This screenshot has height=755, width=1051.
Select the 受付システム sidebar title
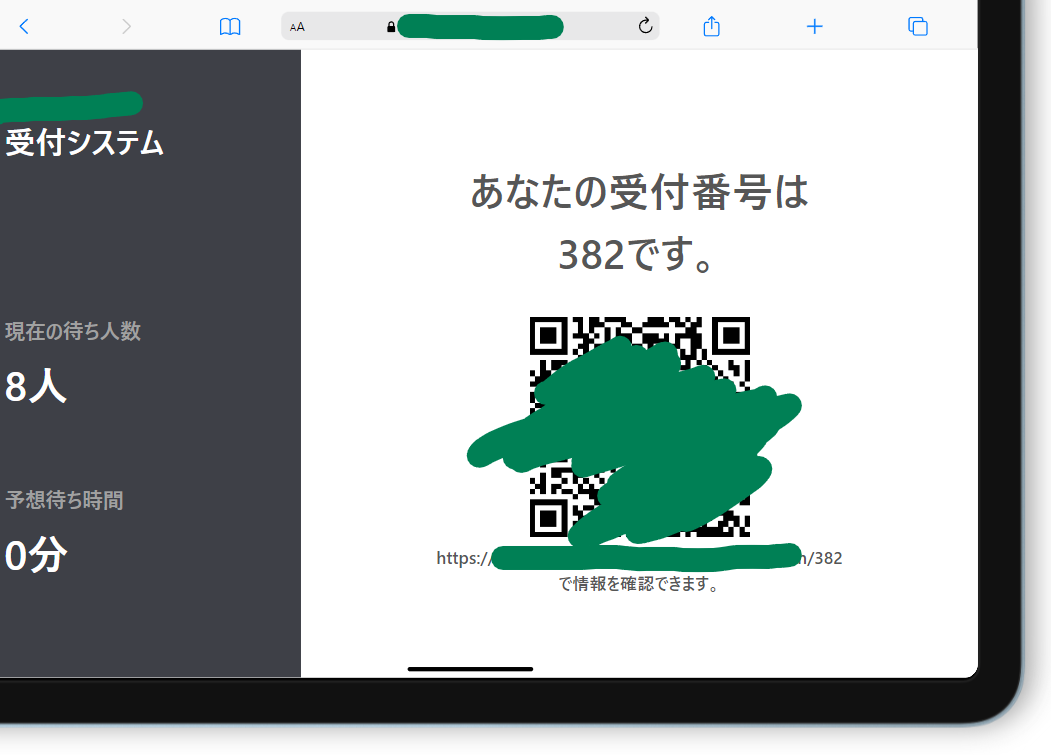[84, 143]
